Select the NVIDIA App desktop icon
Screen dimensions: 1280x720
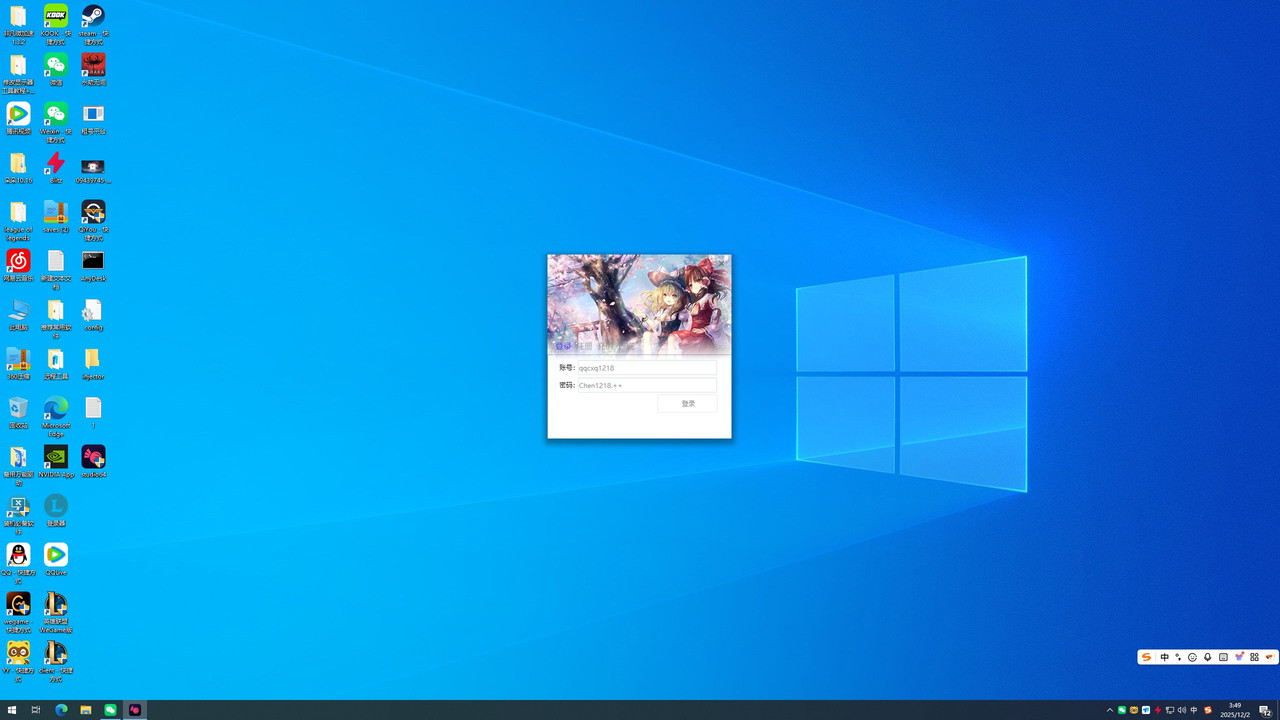(x=56, y=462)
